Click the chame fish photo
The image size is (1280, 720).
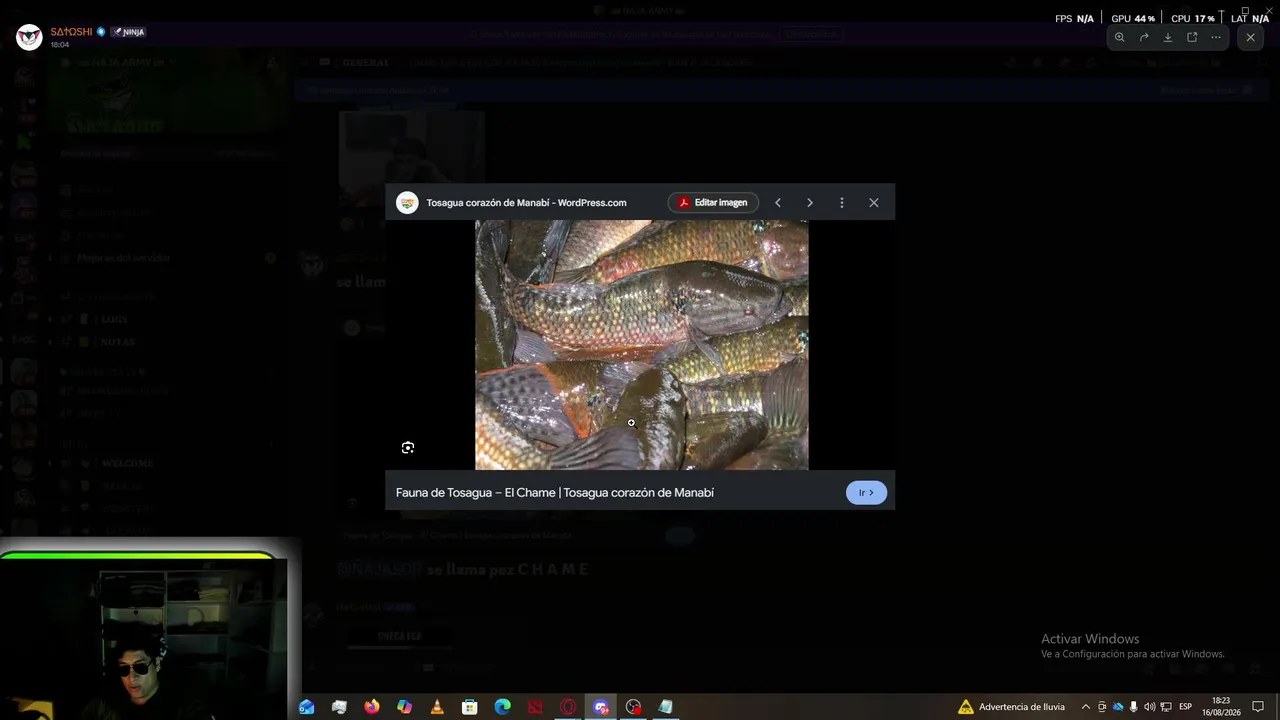tap(641, 345)
